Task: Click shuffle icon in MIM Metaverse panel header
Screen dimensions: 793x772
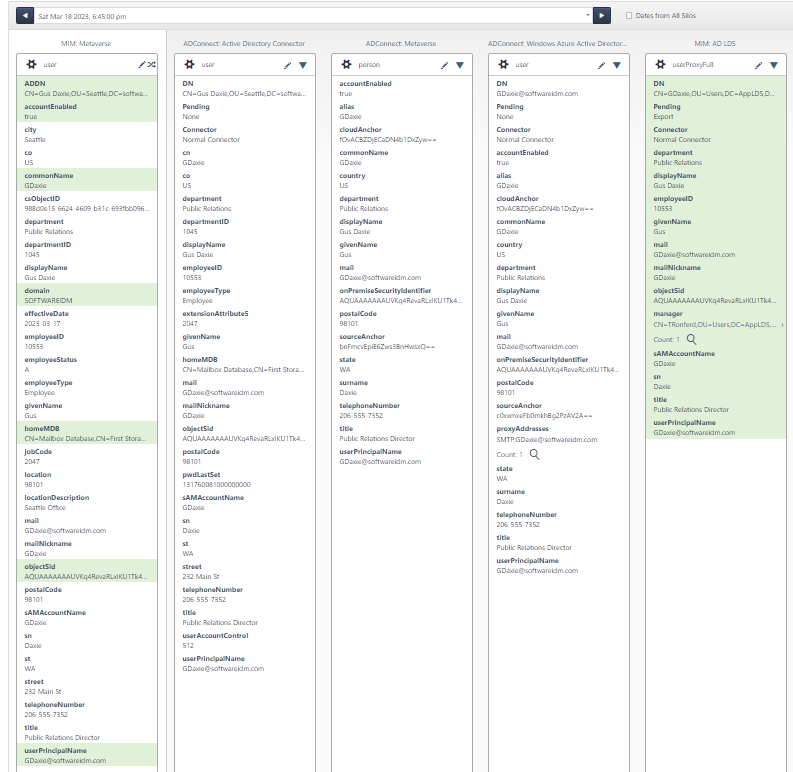Action: [151, 65]
